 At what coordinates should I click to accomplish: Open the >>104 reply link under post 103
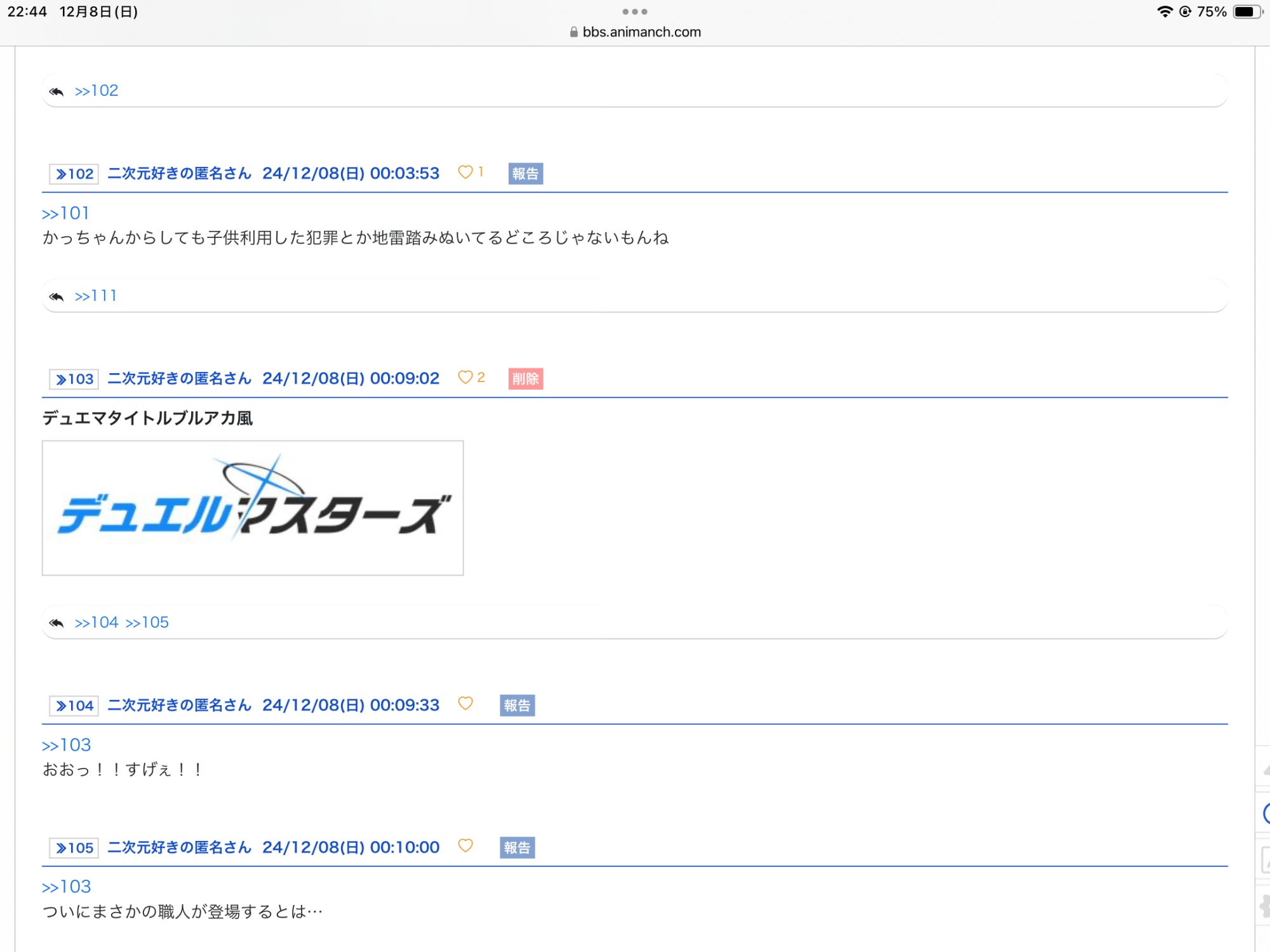point(97,622)
